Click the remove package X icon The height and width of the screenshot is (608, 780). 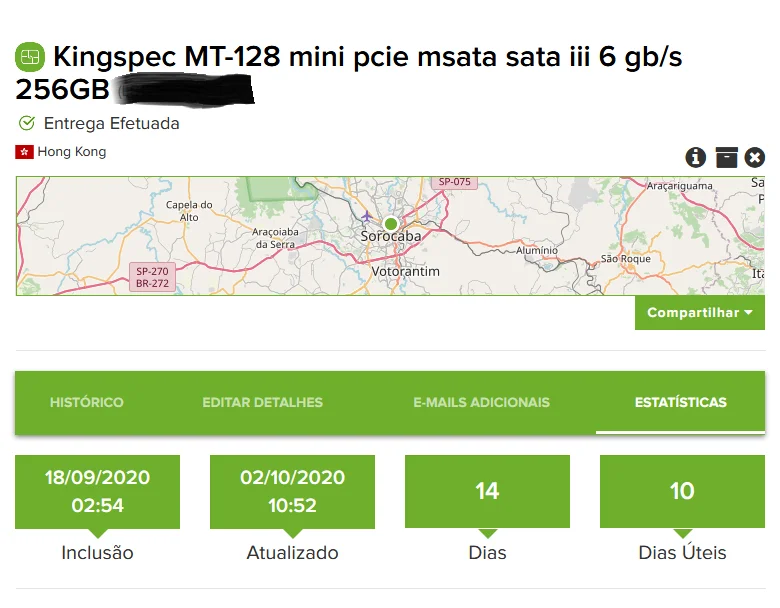pyautogui.click(x=755, y=157)
